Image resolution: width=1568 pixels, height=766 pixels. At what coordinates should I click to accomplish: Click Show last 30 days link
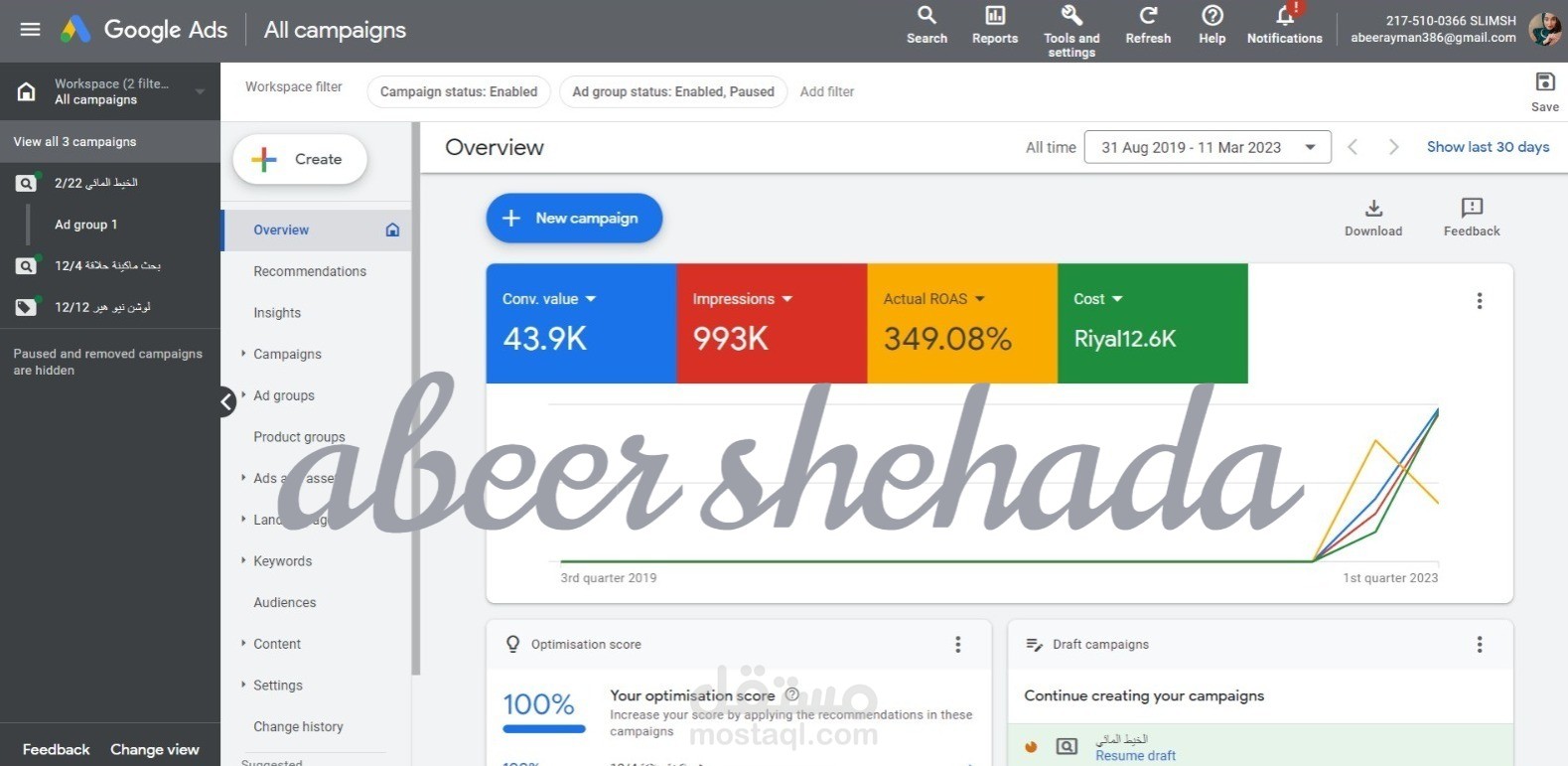pos(1488,147)
